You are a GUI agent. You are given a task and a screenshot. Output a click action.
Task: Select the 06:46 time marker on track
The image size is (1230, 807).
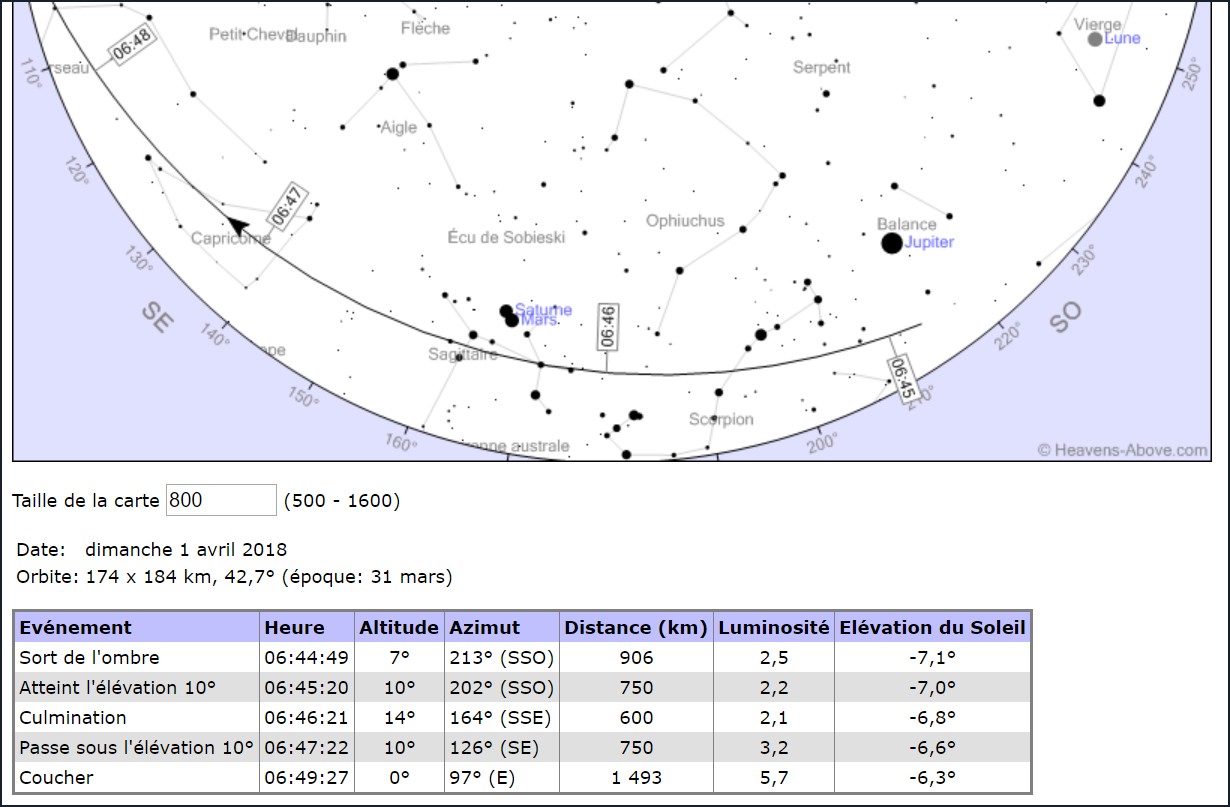tap(607, 326)
